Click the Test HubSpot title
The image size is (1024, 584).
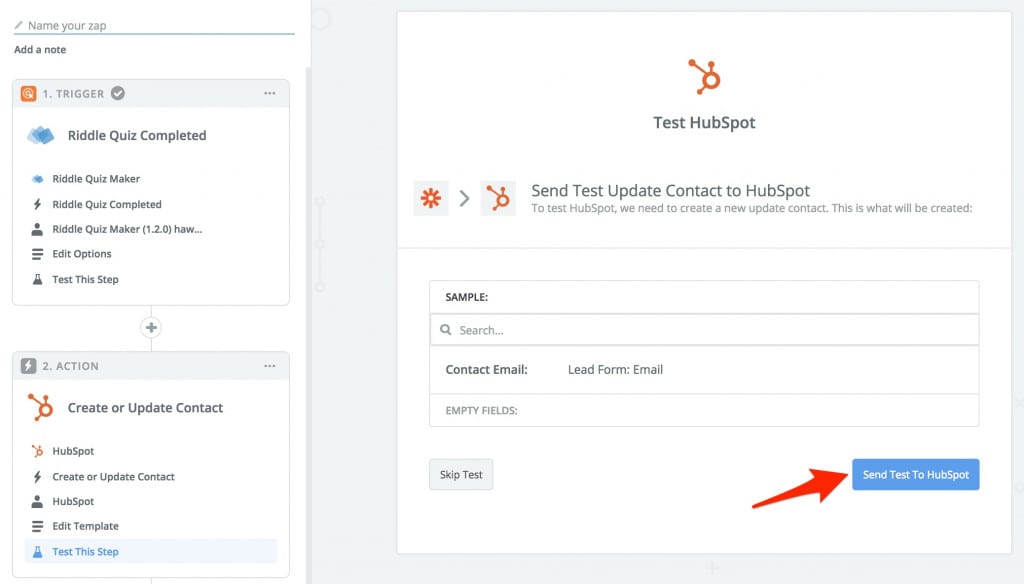pos(704,123)
